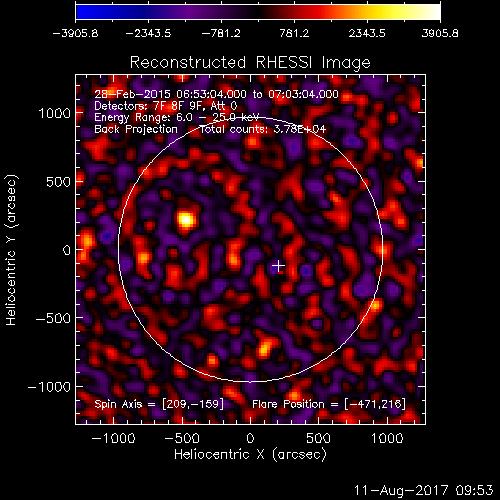Click the 1000 tick label on Y axis

pyautogui.click(x=55, y=113)
